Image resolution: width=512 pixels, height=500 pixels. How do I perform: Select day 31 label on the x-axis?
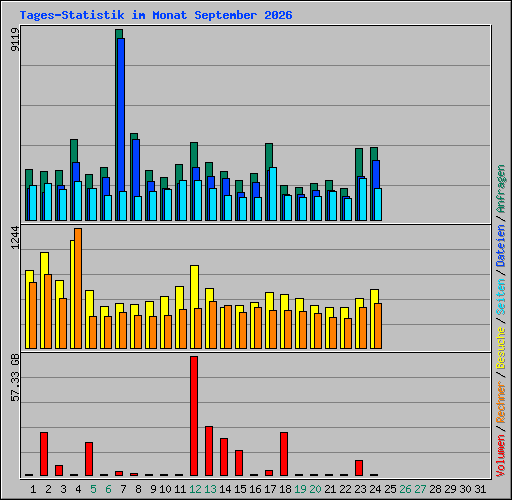point(480,489)
